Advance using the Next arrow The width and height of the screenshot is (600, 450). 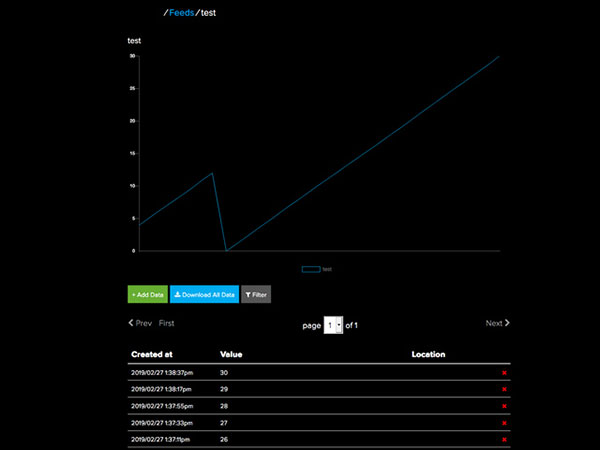coord(497,324)
